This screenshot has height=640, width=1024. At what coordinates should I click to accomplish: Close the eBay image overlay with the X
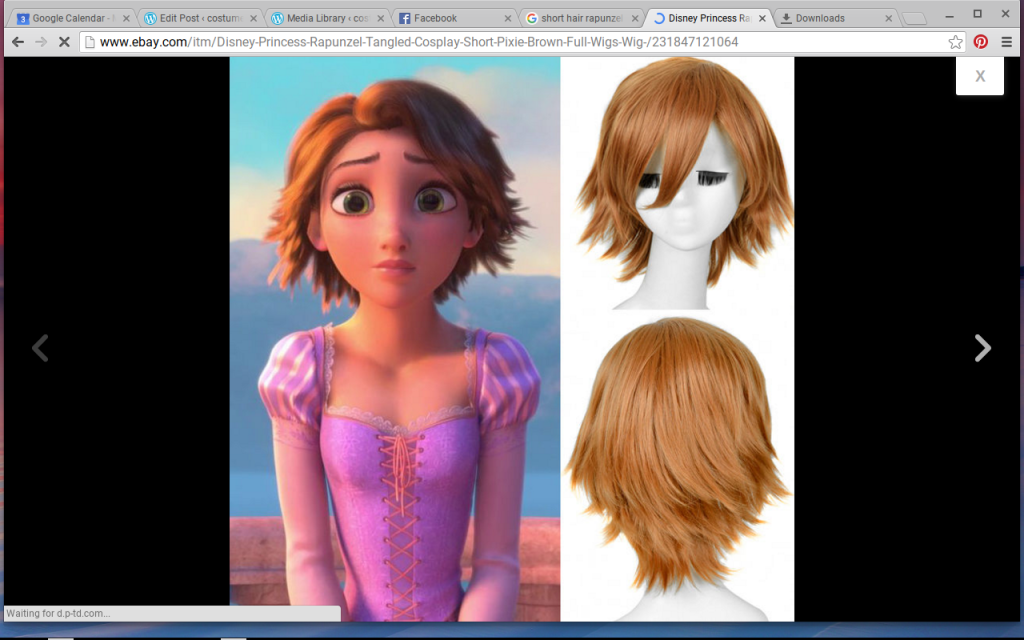(979, 75)
